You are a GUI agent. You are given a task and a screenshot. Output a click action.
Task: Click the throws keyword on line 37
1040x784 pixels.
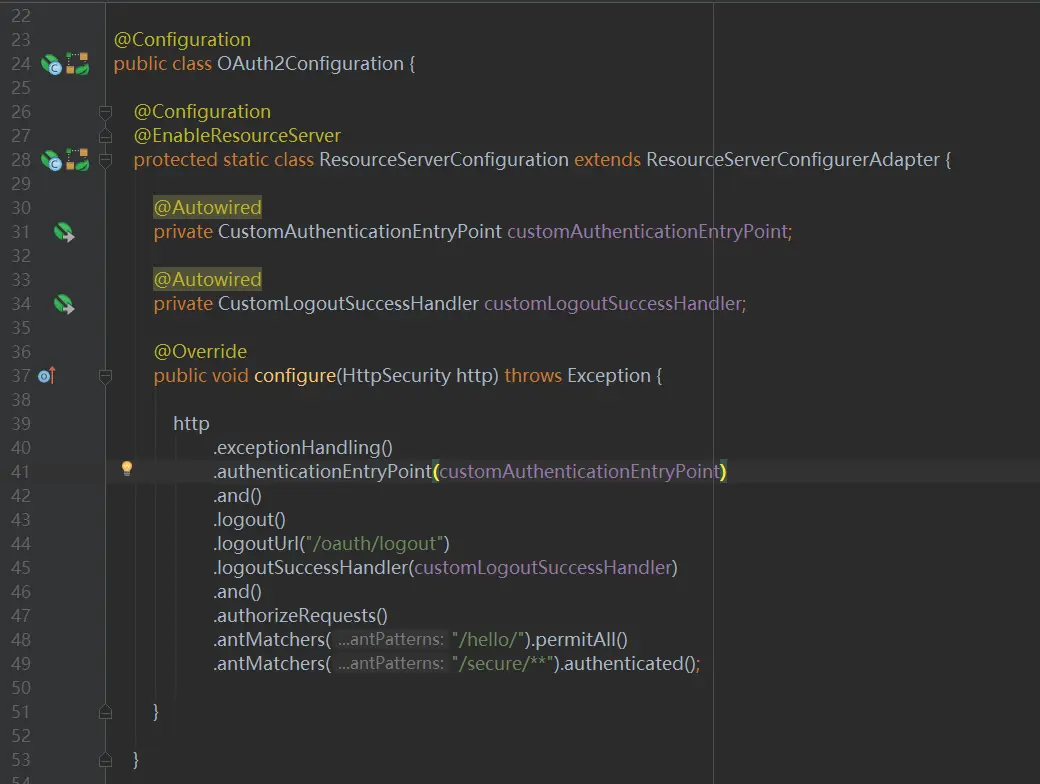[533, 376]
